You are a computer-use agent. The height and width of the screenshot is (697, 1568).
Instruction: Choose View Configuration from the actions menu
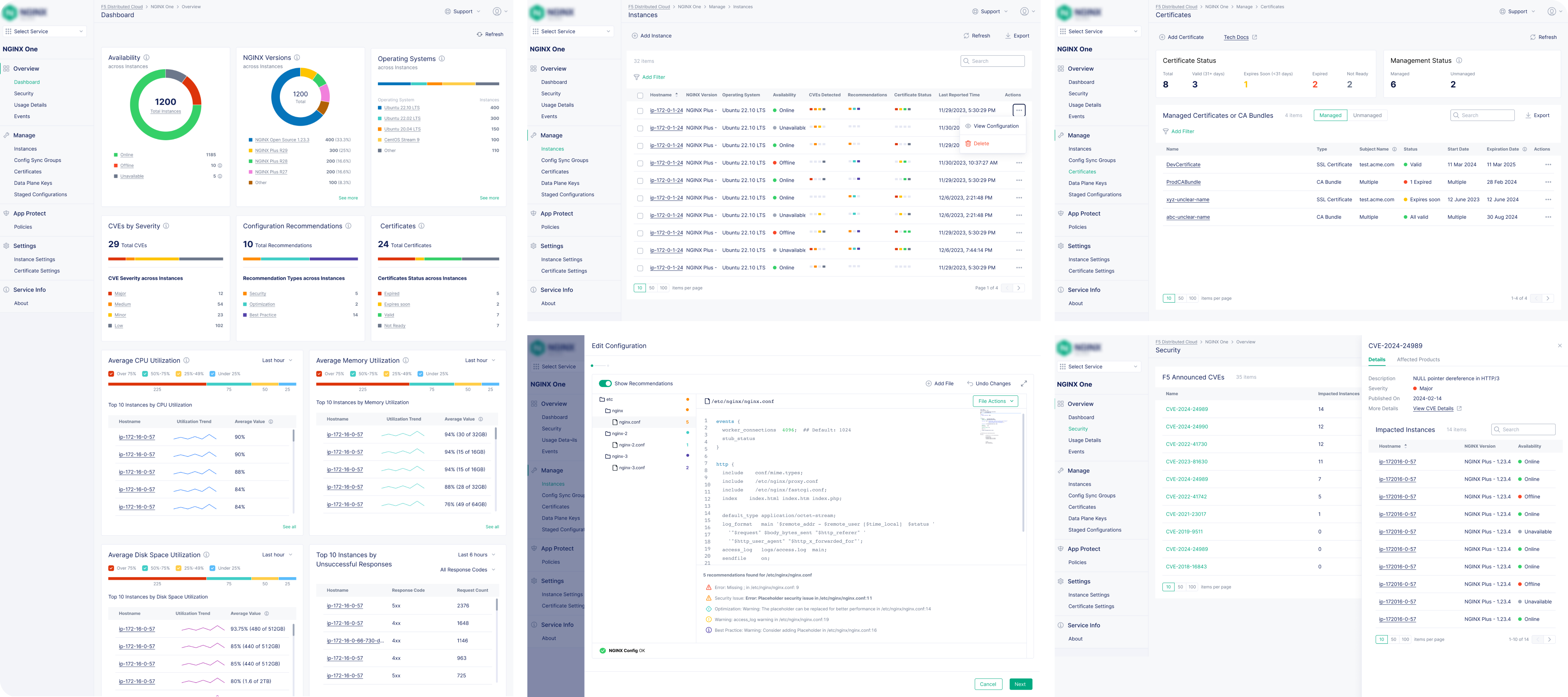point(992,126)
